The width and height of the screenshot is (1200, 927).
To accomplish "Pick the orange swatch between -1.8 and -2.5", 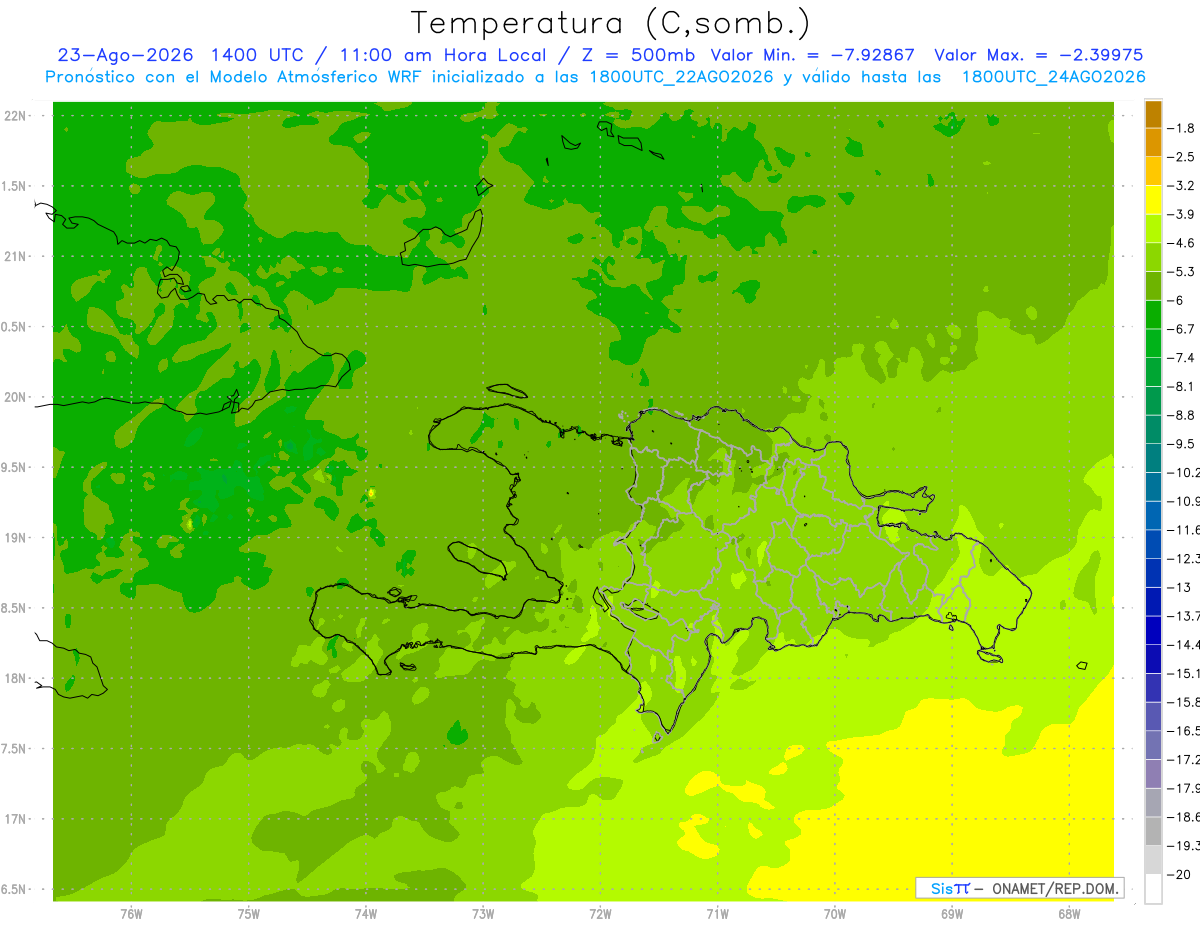I will (1153, 142).
